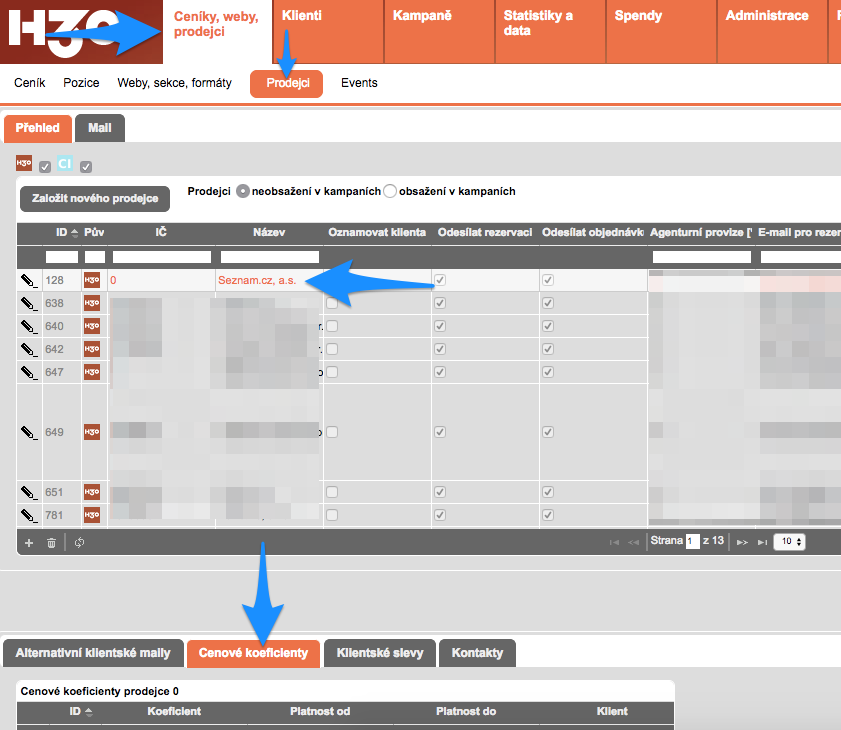Click the edit pencil for row 649
Viewport: 841px width, 730px height.
(x=28, y=432)
